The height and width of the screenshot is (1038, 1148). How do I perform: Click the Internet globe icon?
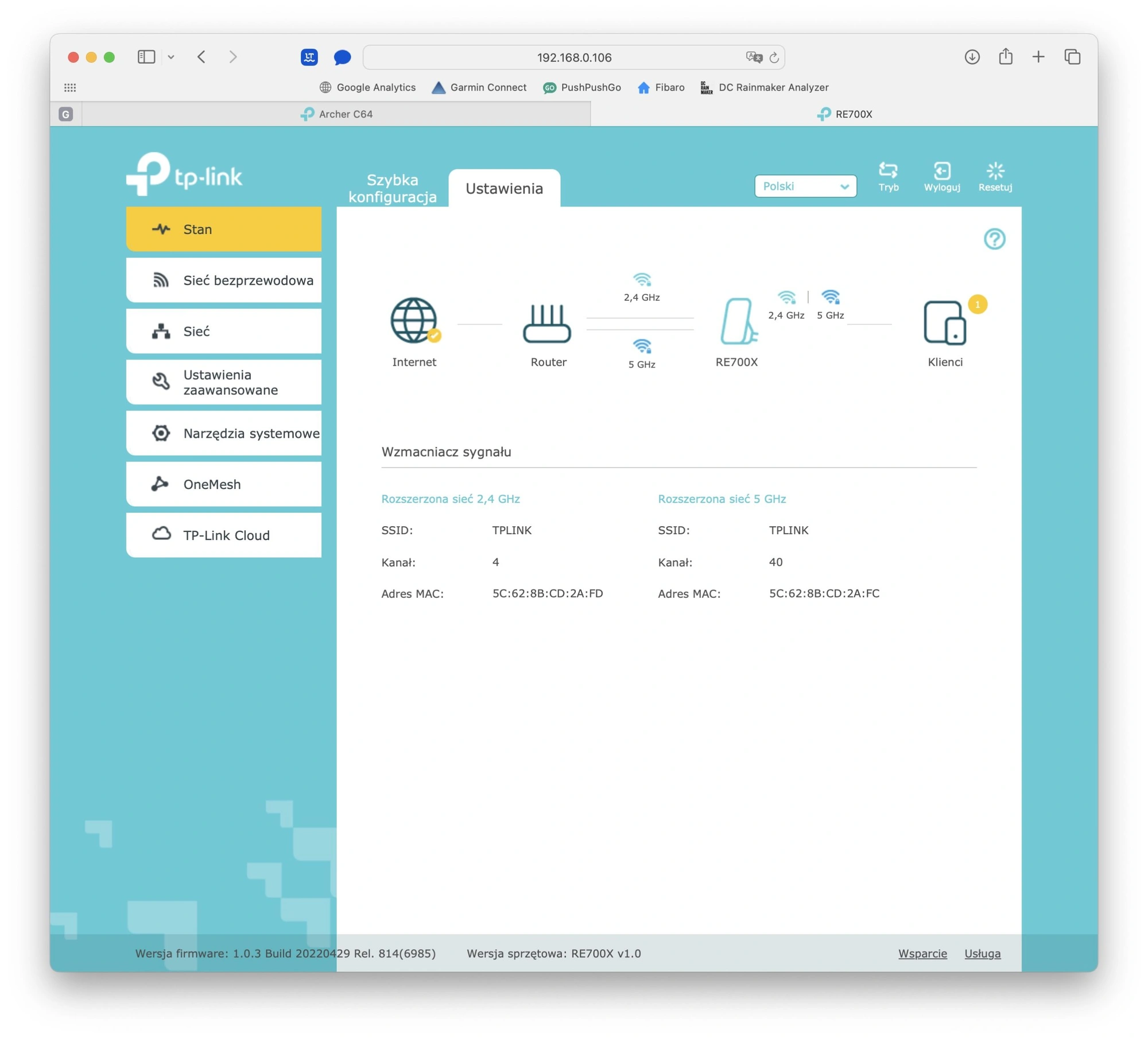[414, 320]
